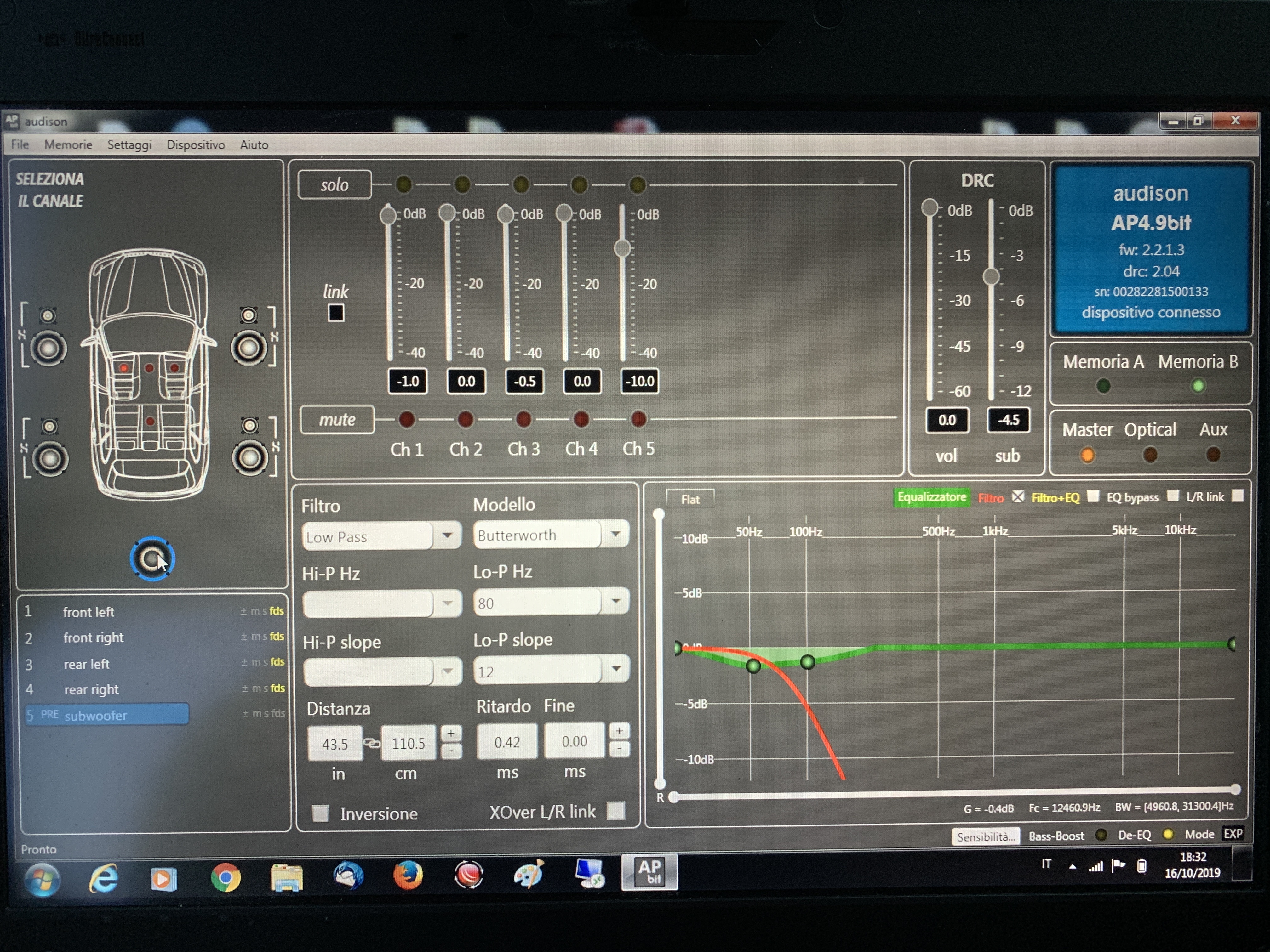Open Firefox from the taskbar
This screenshot has height=952, width=1270.
pos(408,876)
